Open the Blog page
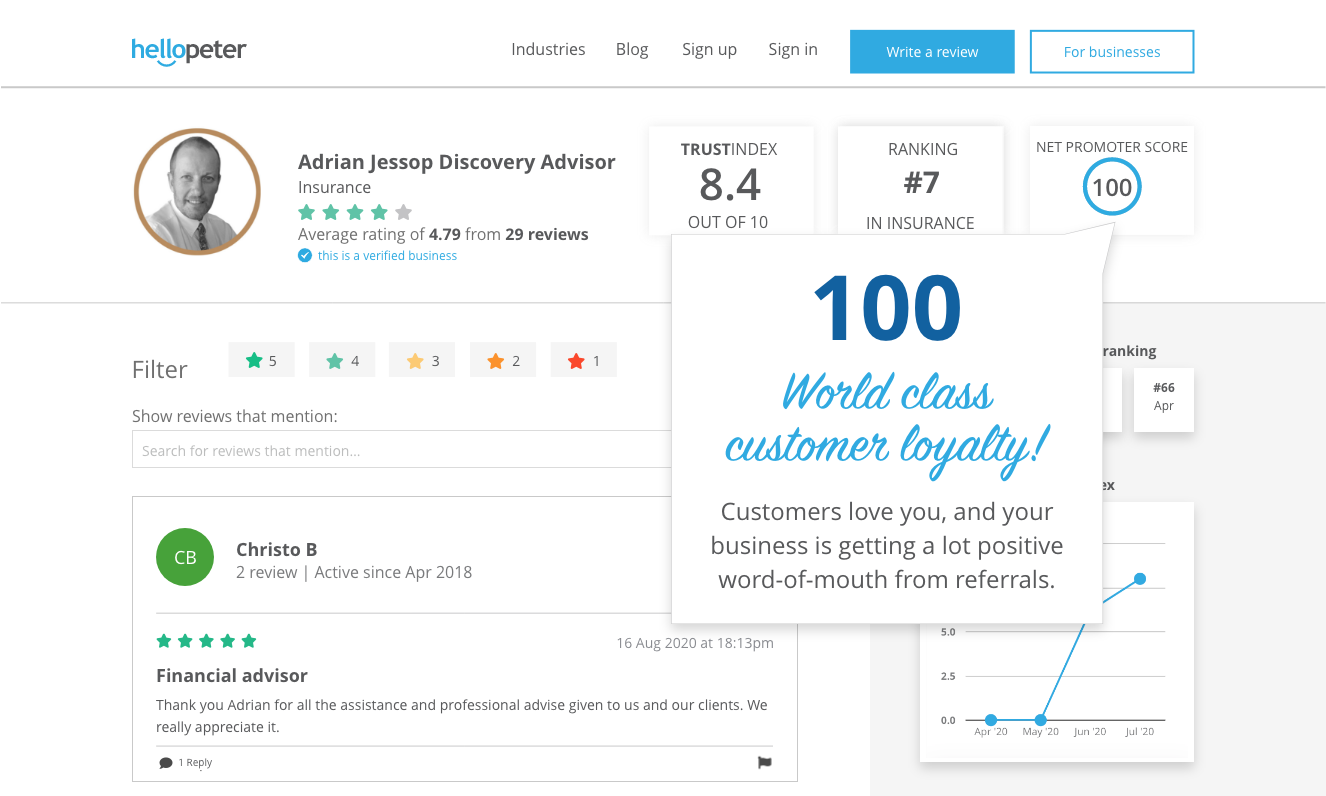 pos(632,49)
